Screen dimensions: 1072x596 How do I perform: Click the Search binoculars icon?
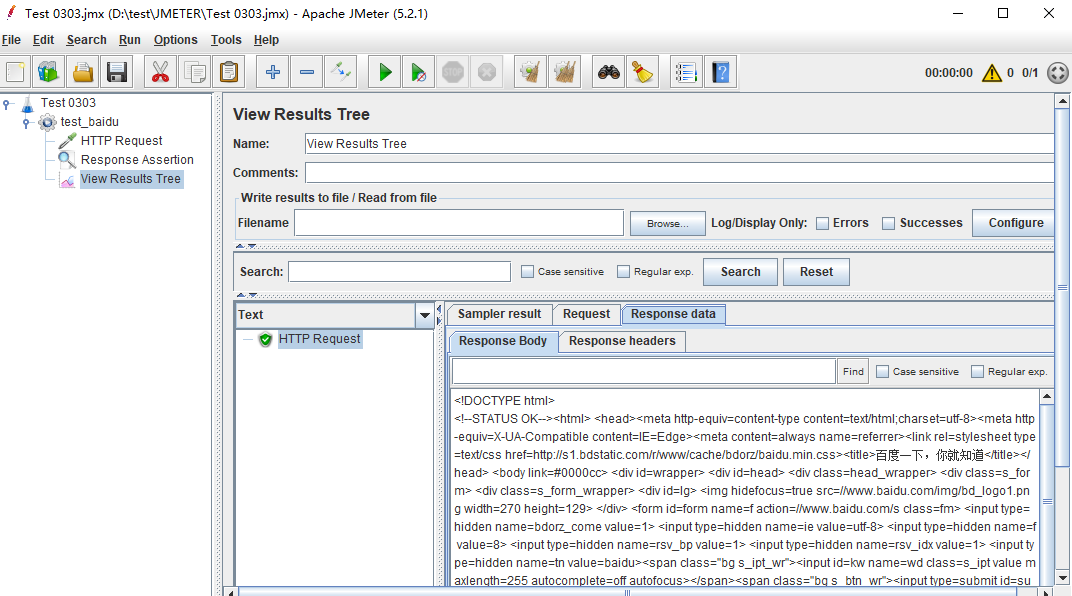coord(608,72)
